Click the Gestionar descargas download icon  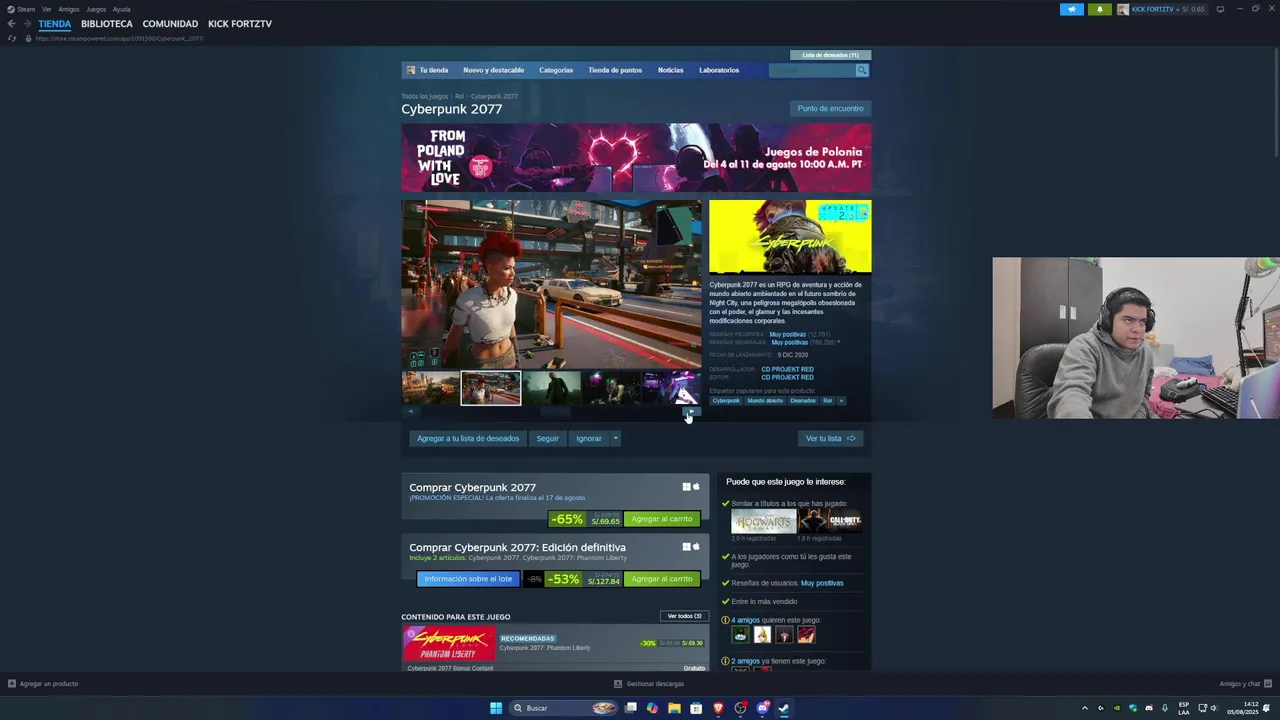618,684
